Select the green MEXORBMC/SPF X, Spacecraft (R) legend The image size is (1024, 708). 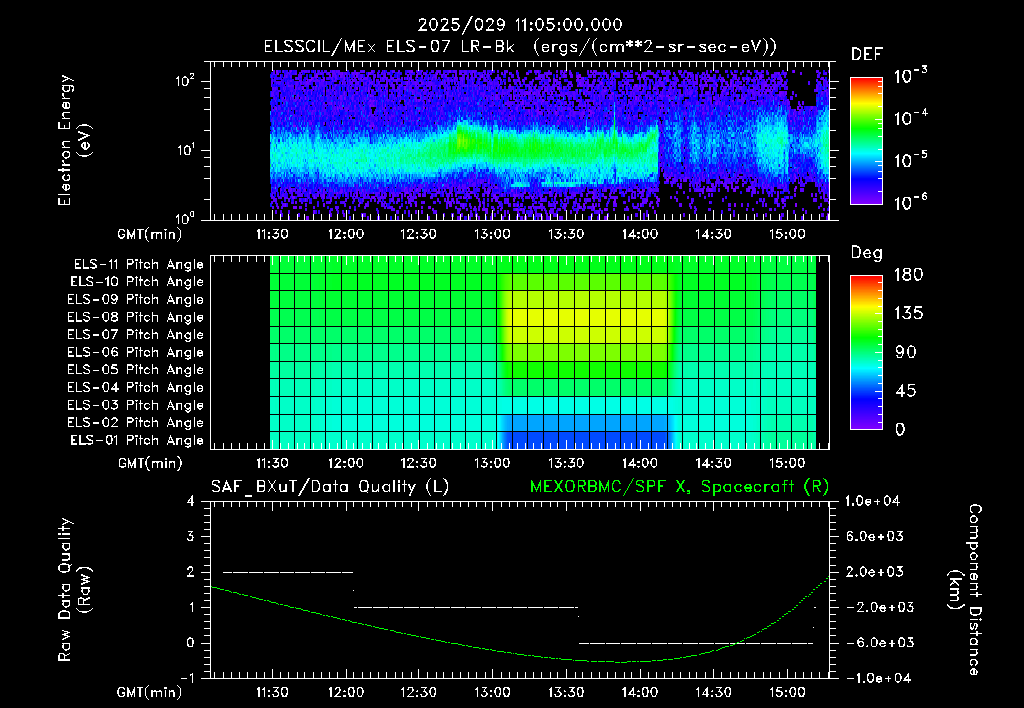(x=679, y=487)
